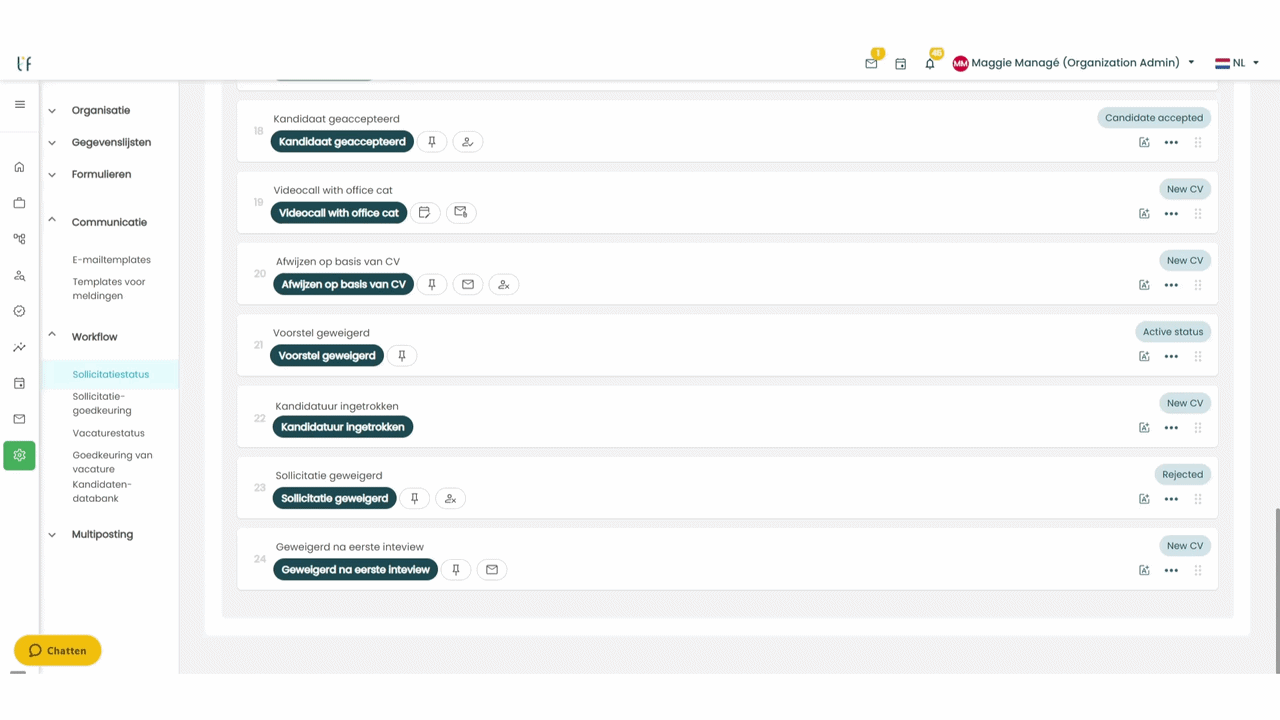The image size is (1280, 720).
Task: Open Templates voor meldingen item
Action: coord(109,289)
